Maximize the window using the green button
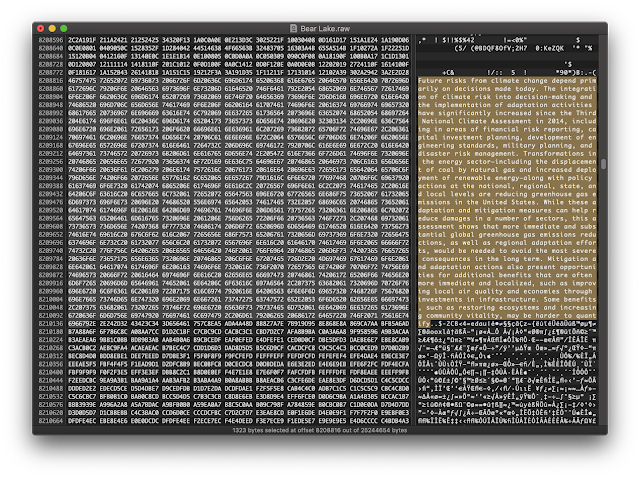This screenshot has width=640, height=478. 64,28
